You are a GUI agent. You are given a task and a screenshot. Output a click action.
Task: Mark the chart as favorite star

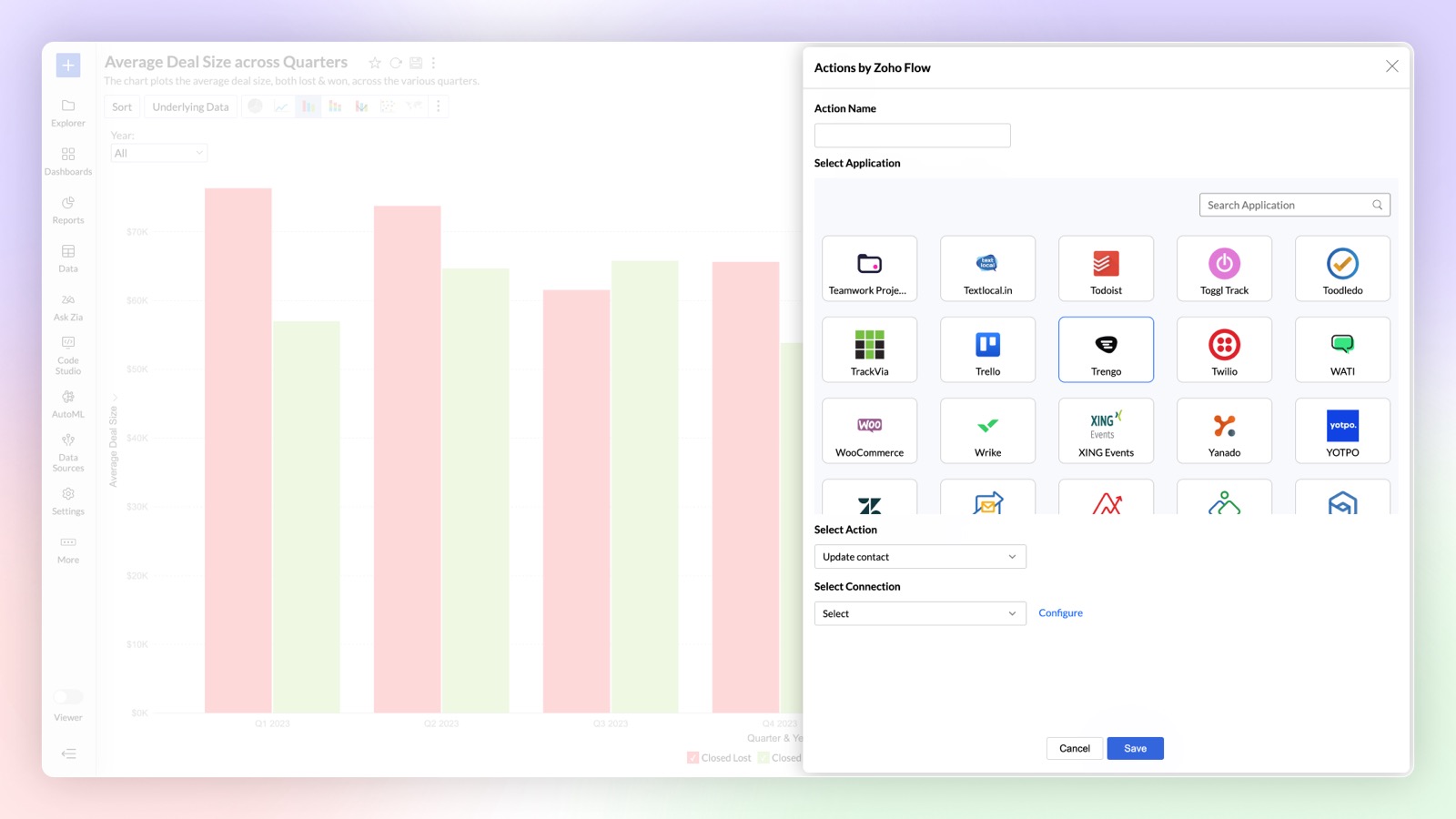[x=375, y=63]
